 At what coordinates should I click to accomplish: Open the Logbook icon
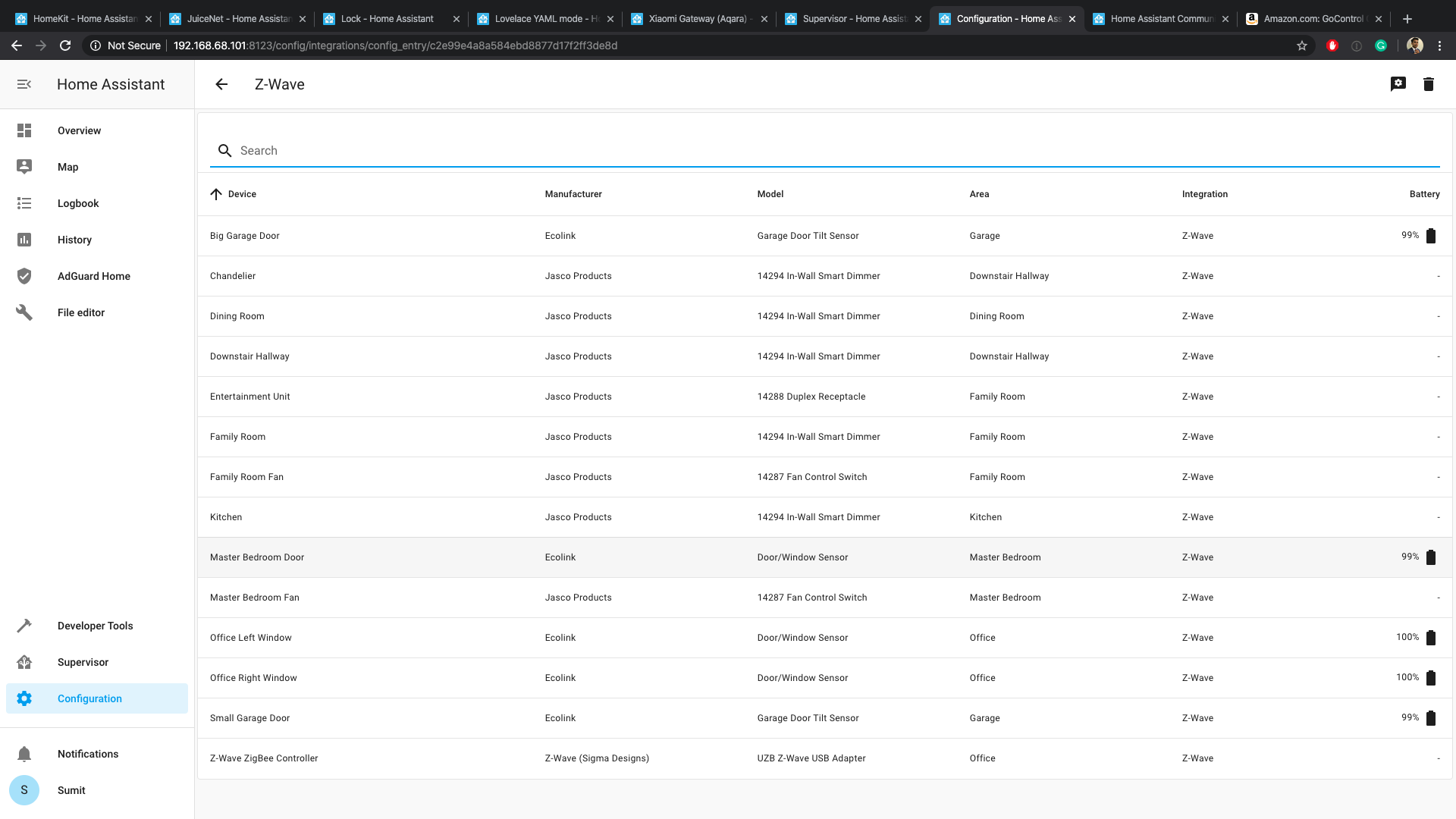point(24,203)
